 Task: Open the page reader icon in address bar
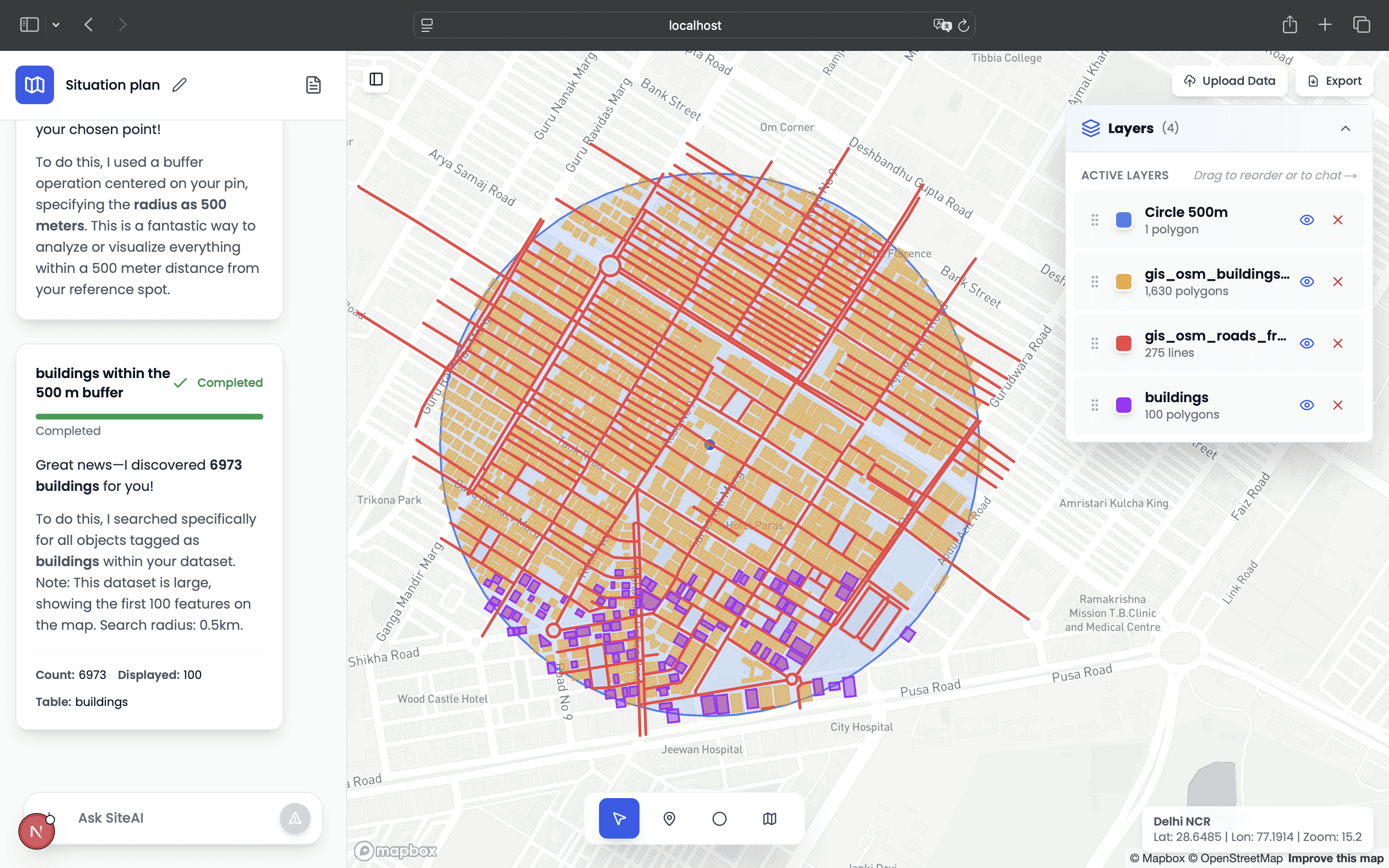(x=427, y=25)
